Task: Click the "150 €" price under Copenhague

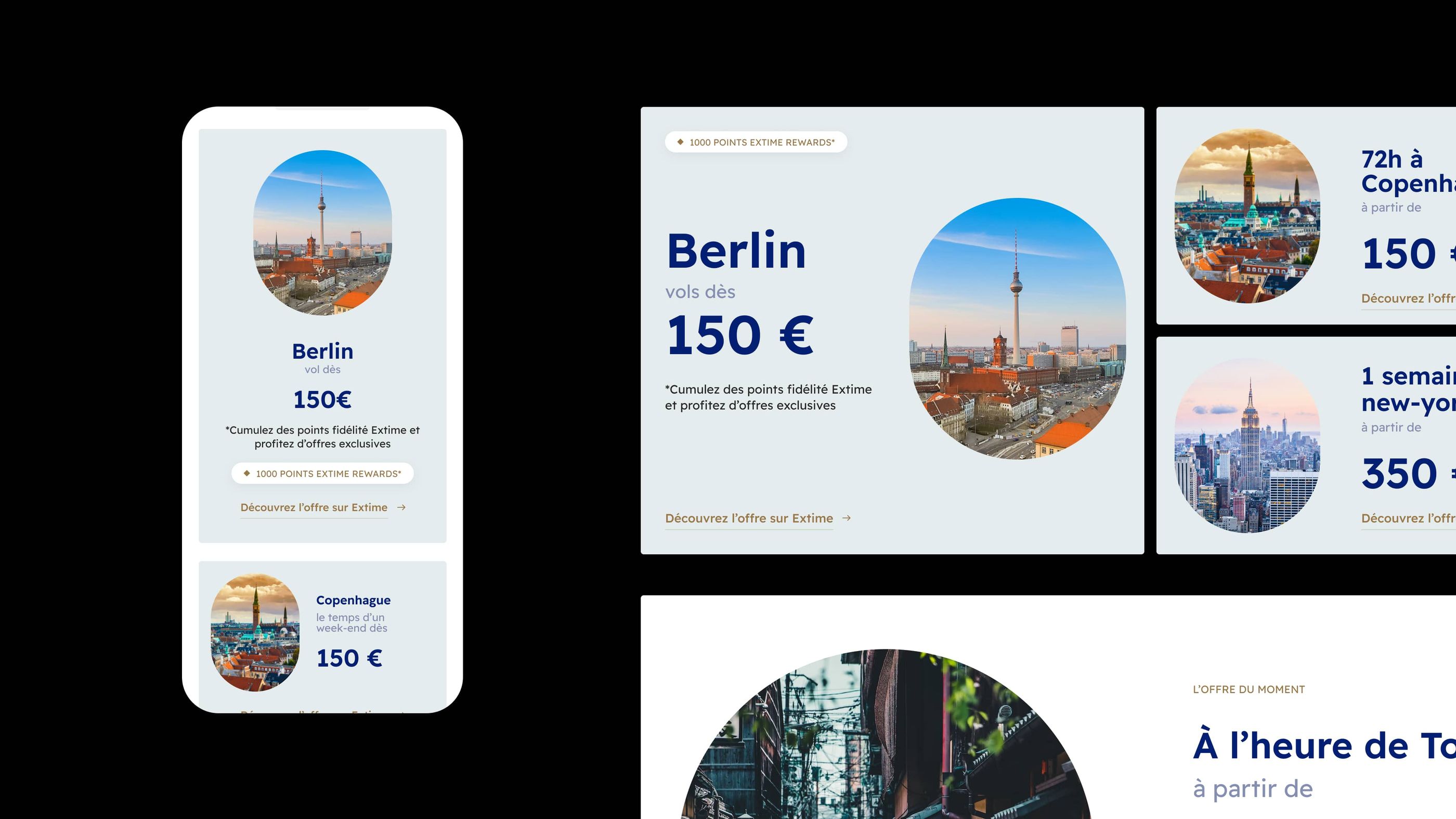Action: (349, 658)
